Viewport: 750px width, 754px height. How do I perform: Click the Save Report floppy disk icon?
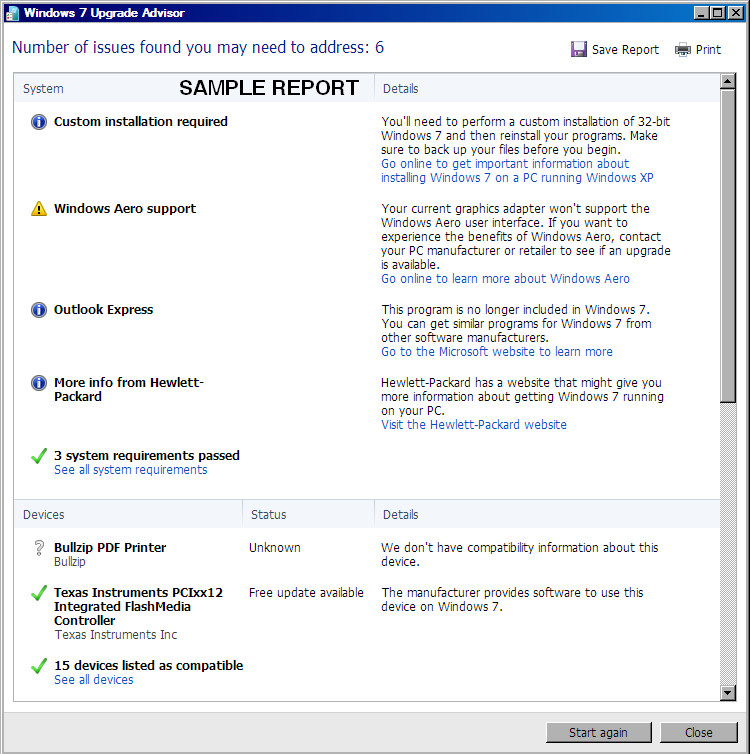[578, 49]
